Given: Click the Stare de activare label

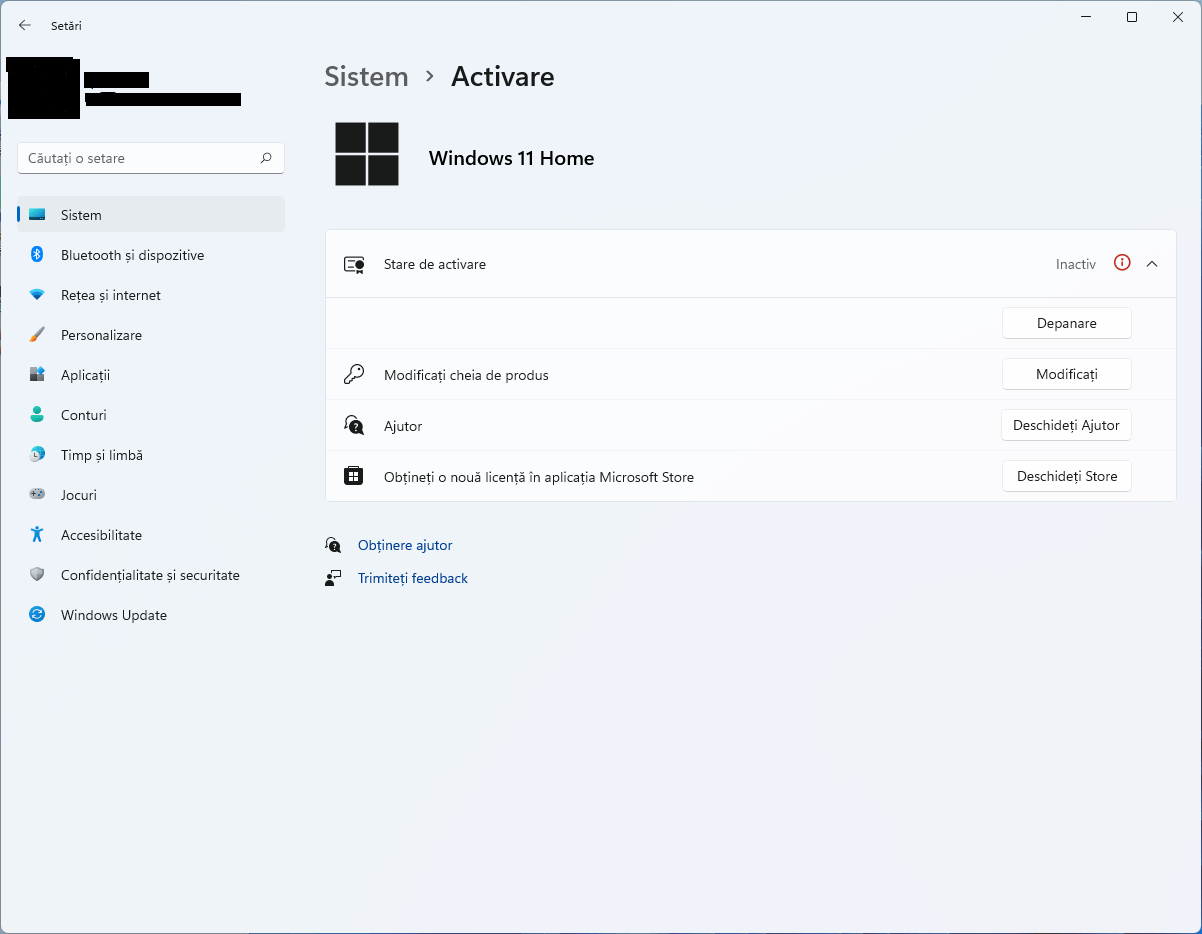Looking at the screenshot, I should [x=435, y=264].
